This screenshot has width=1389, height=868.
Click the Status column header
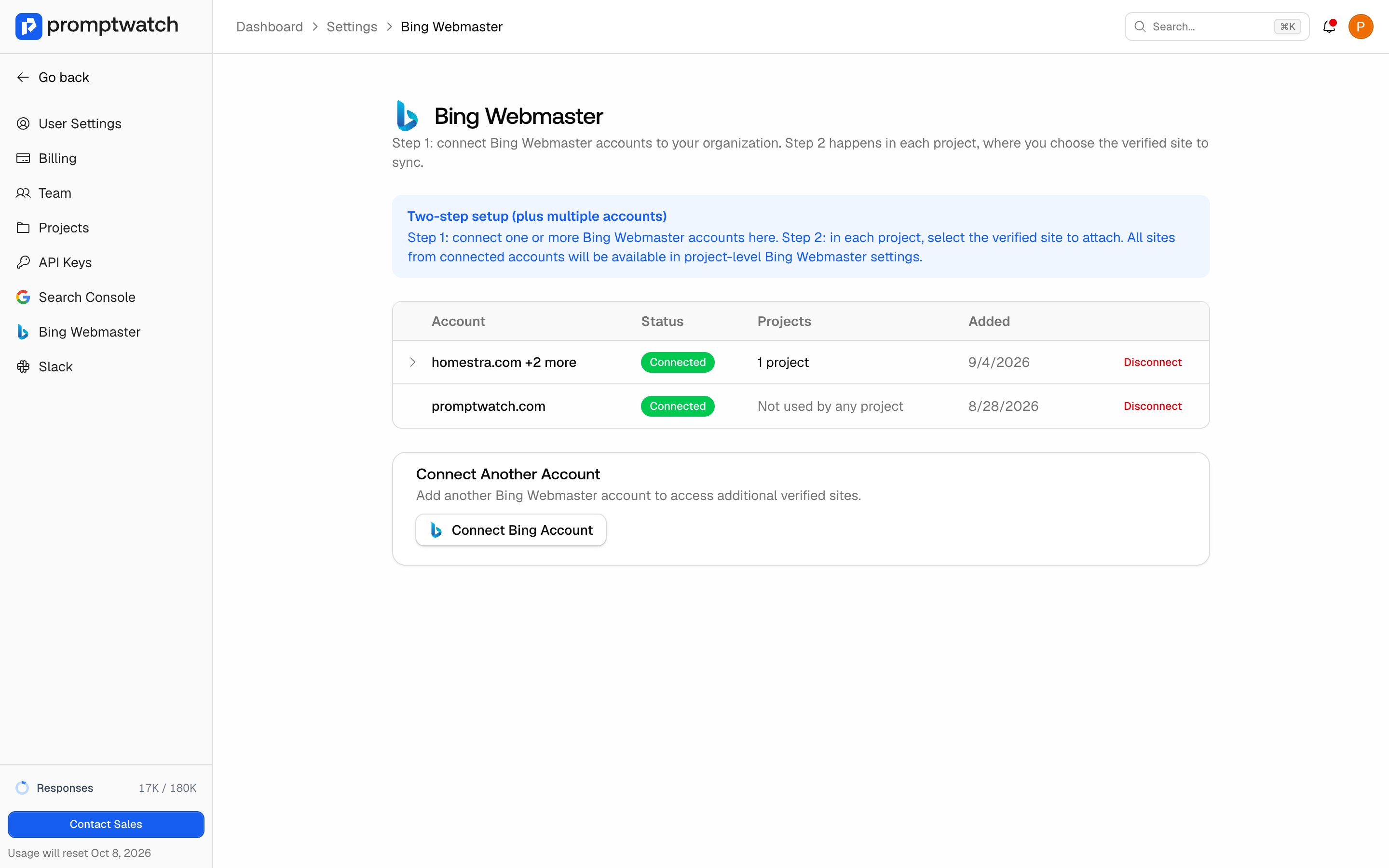coord(662,322)
